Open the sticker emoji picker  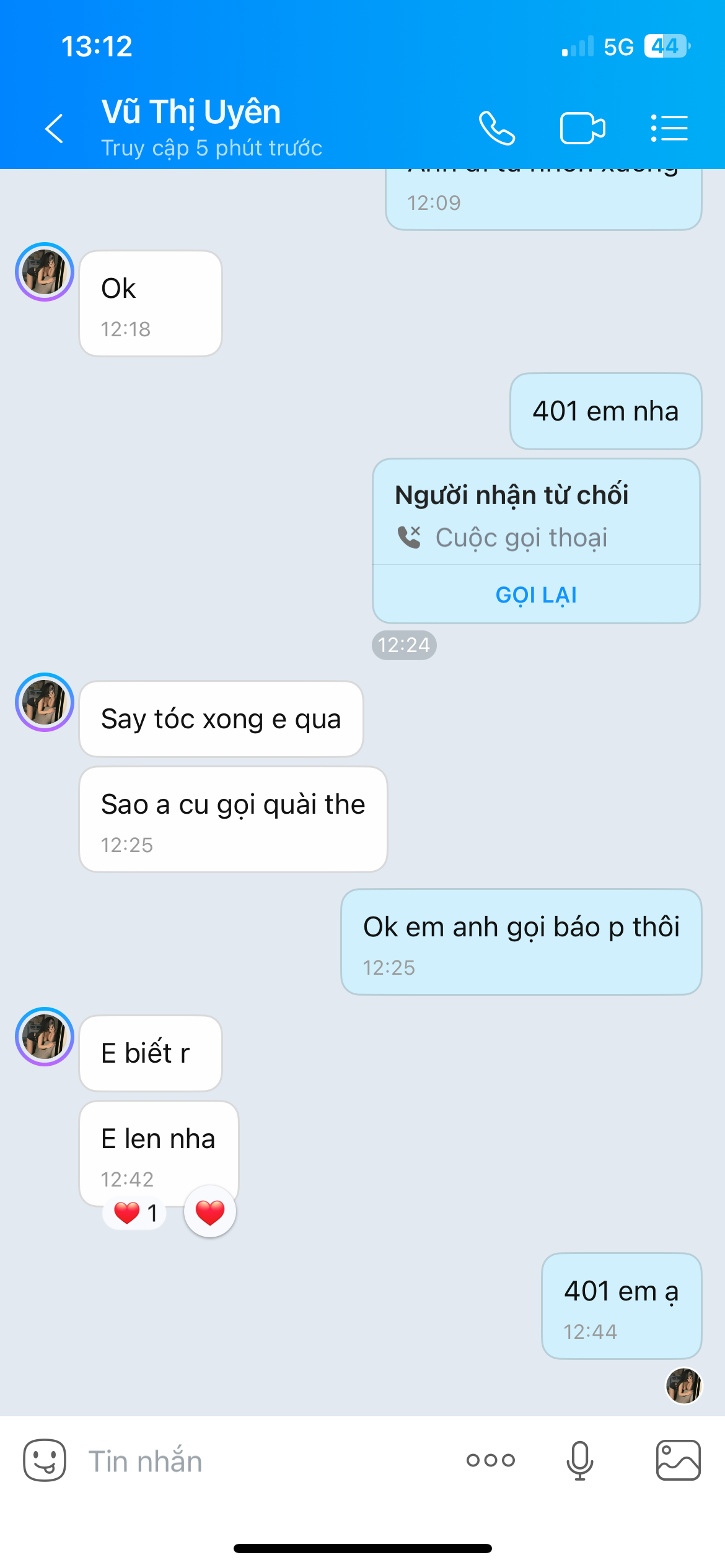[x=45, y=1460]
